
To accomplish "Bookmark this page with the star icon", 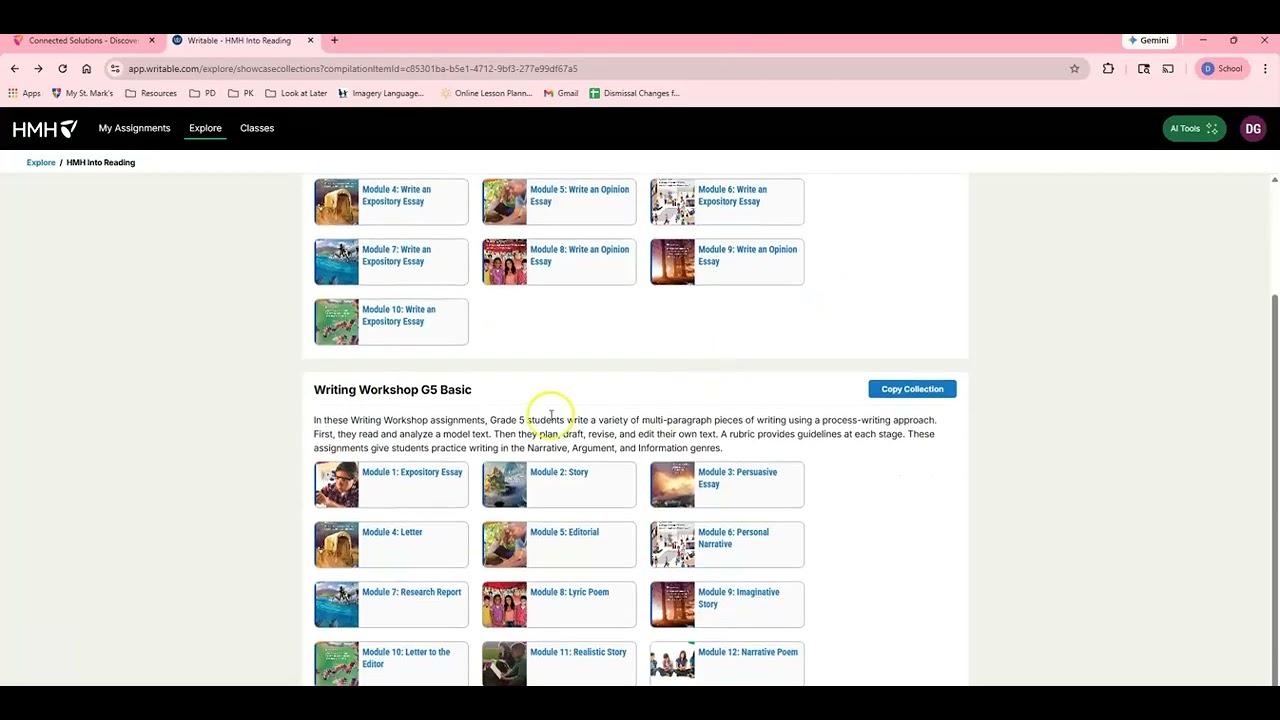I will (x=1074, y=69).
